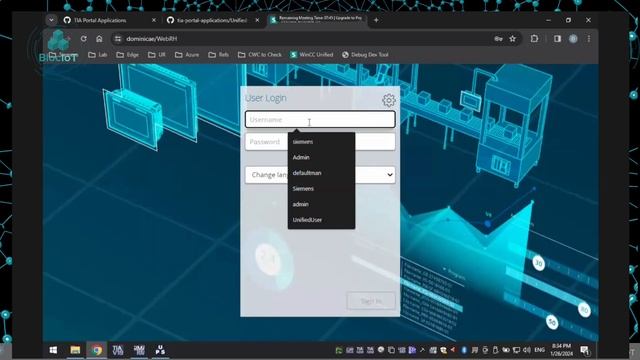Open the WinCC Unified bookmark
The image size is (640, 360).
pyautogui.click(x=312, y=55)
